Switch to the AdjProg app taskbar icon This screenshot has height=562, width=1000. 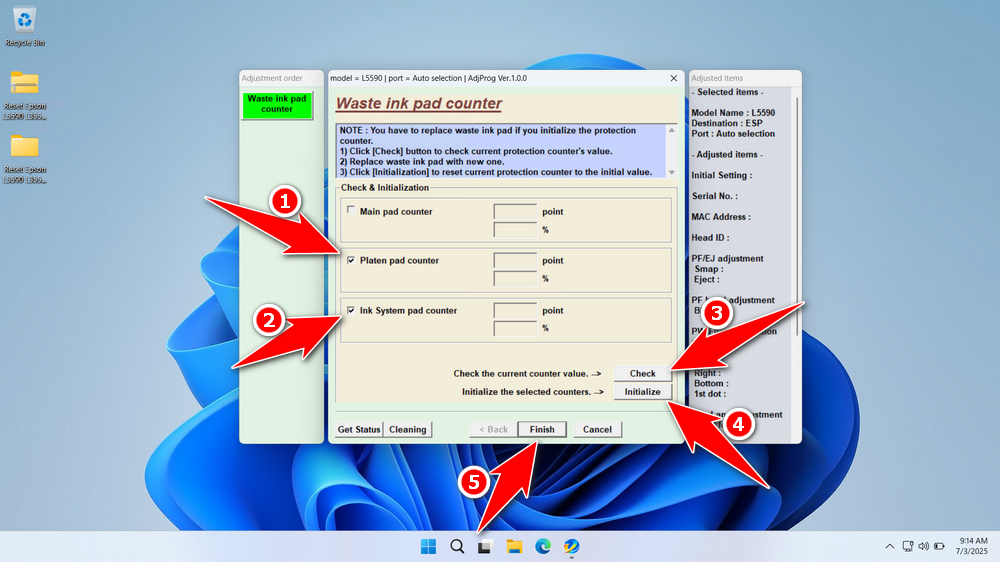coord(571,547)
